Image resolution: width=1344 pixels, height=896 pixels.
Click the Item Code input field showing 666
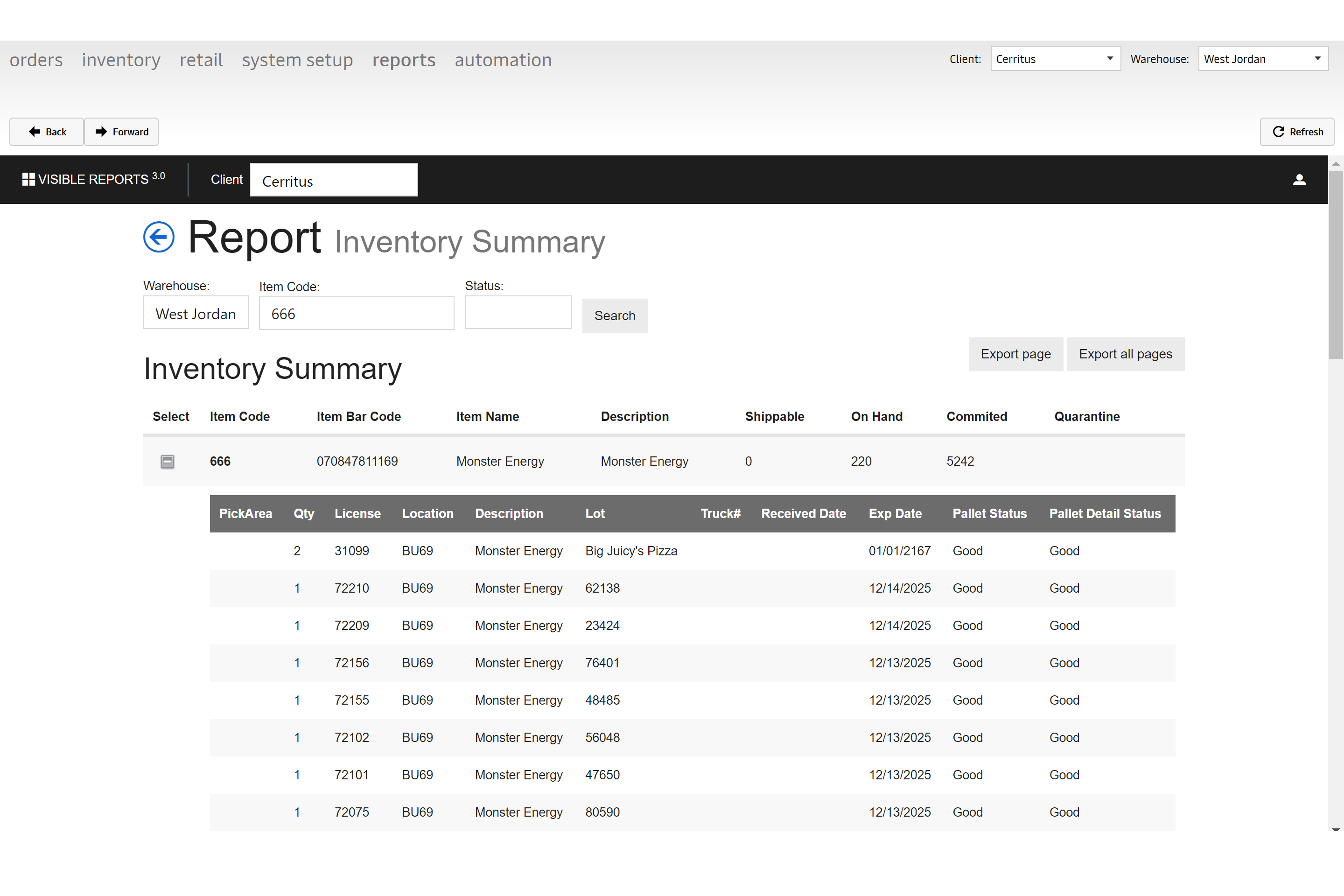click(355, 314)
